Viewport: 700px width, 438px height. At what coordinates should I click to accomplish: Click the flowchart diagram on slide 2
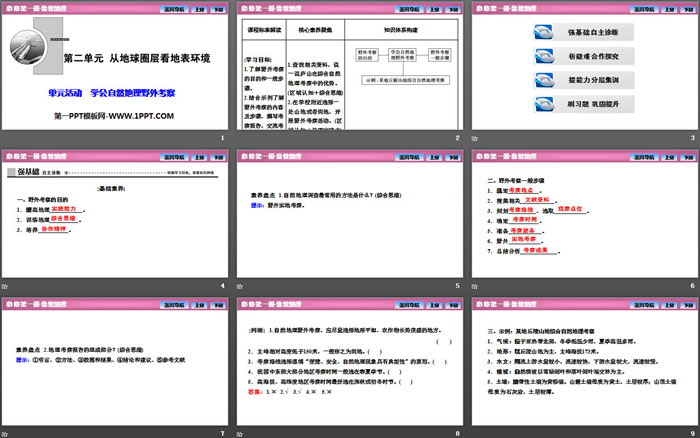[403, 66]
